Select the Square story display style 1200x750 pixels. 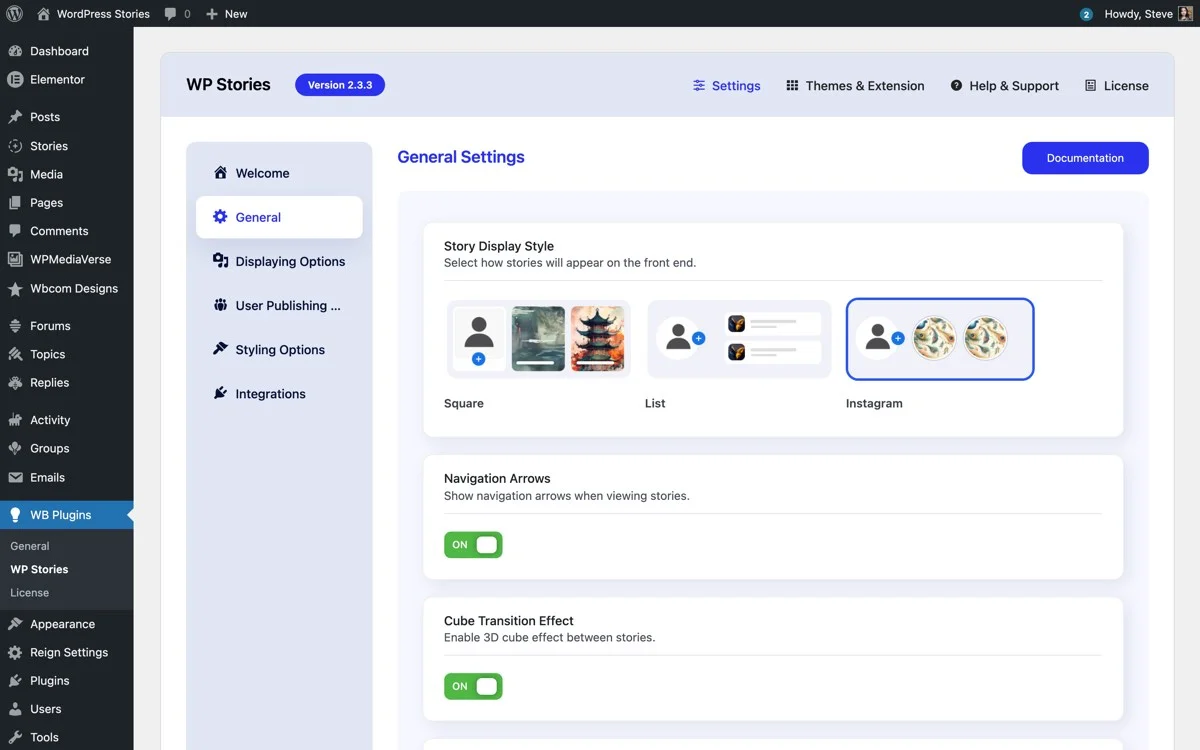538,339
